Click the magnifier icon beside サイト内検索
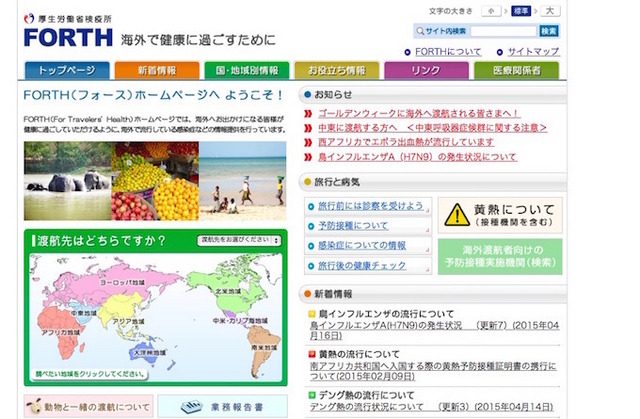 pos(420,31)
